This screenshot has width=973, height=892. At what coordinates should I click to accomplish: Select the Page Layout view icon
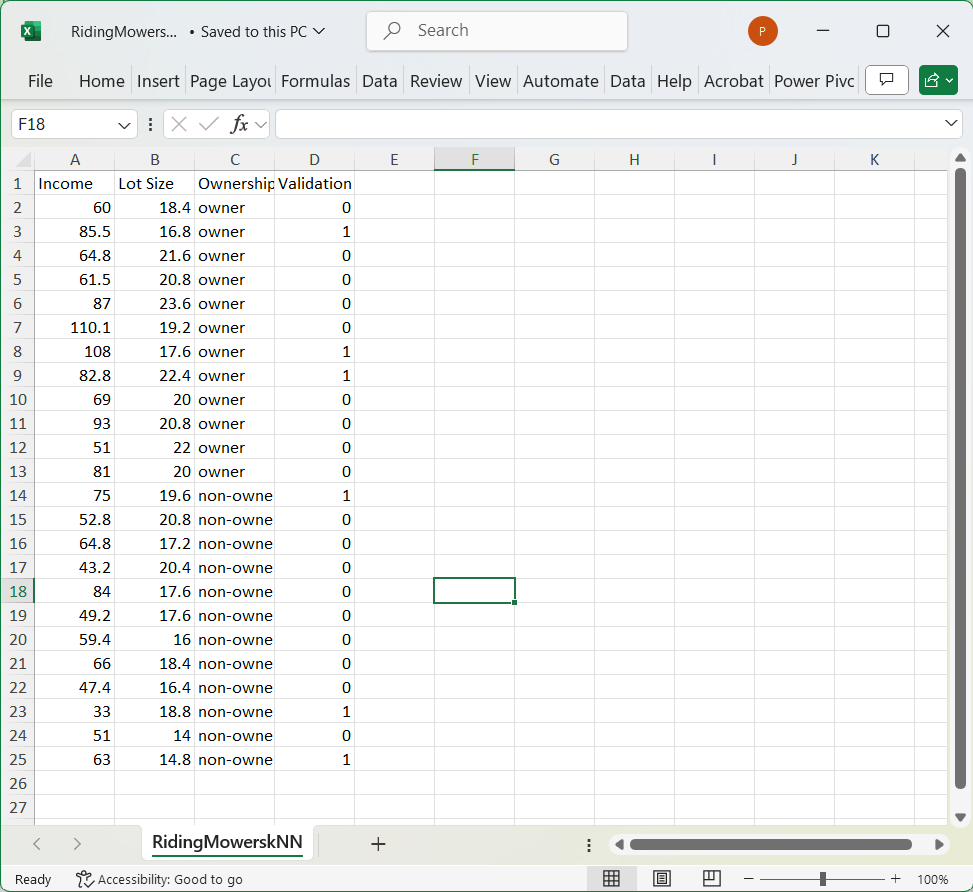click(661, 878)
